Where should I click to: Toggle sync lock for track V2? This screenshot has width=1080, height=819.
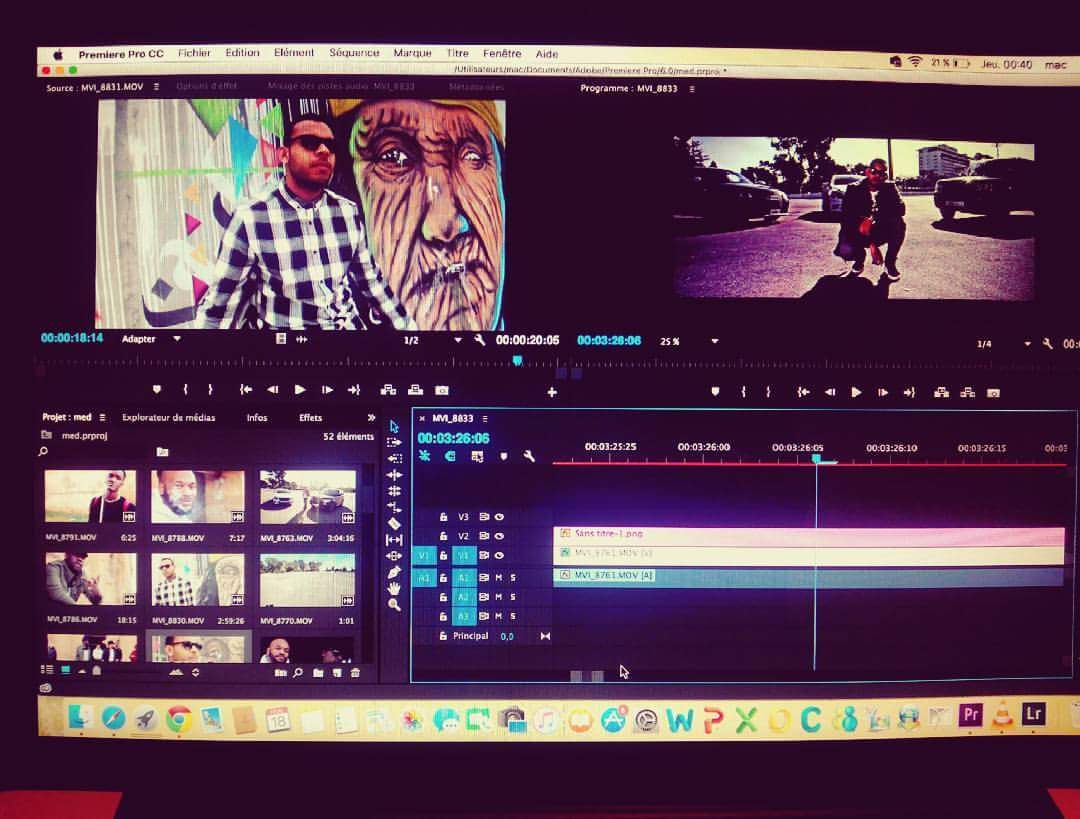click(484, 536)
